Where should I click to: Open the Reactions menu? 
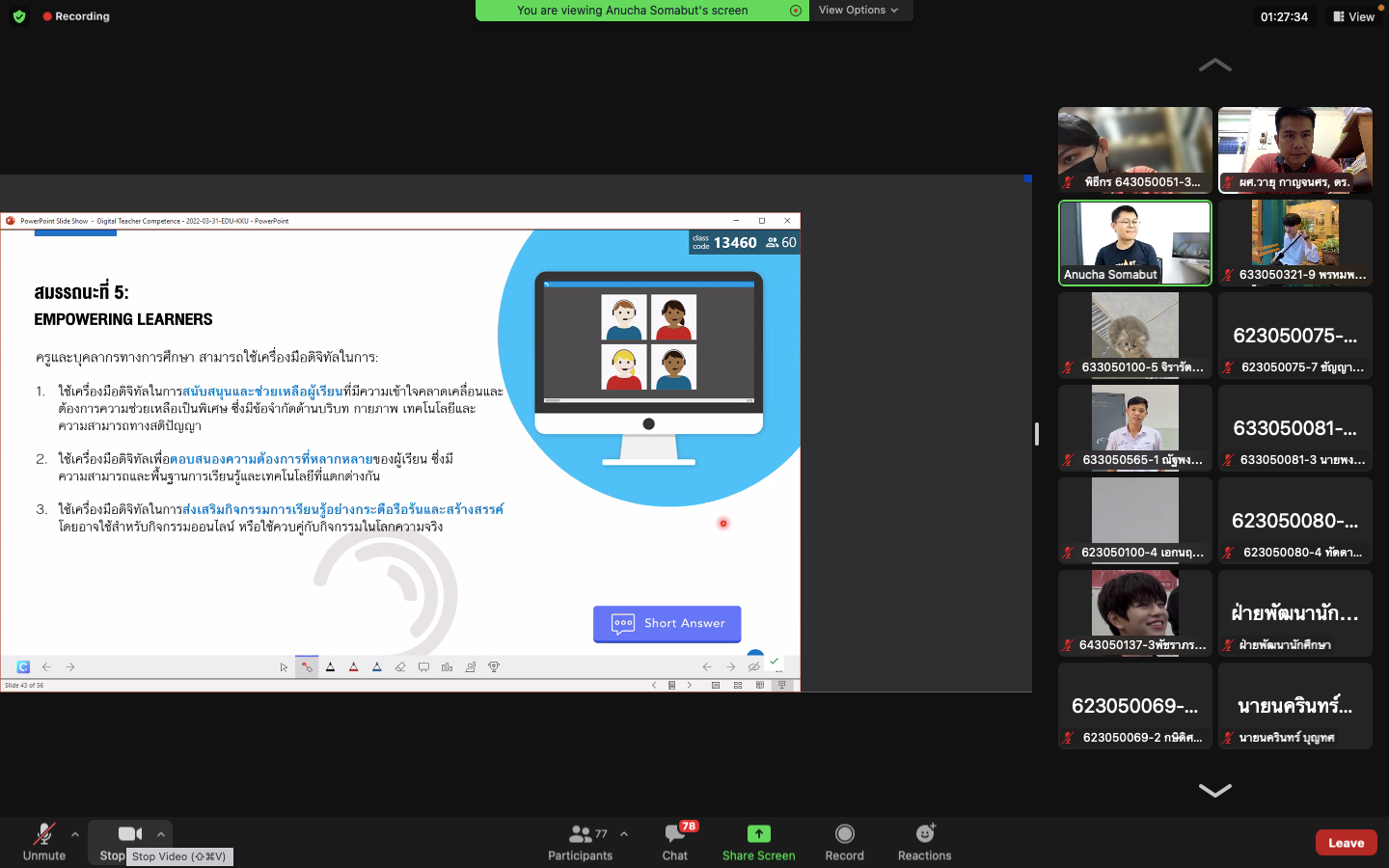click(924, 841)
